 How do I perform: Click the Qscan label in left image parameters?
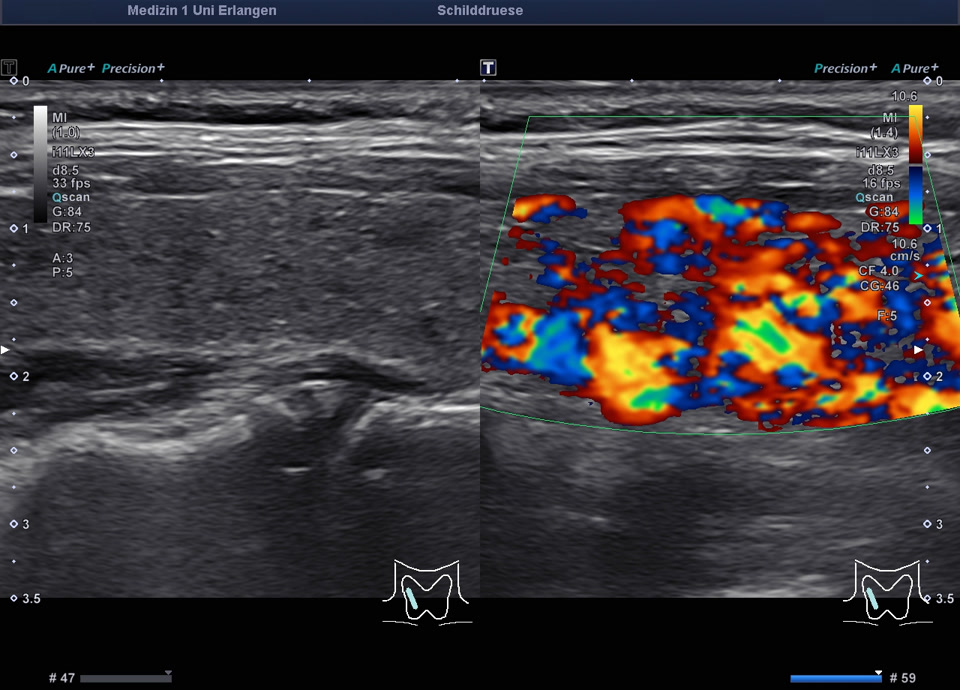tap(71, 197)
